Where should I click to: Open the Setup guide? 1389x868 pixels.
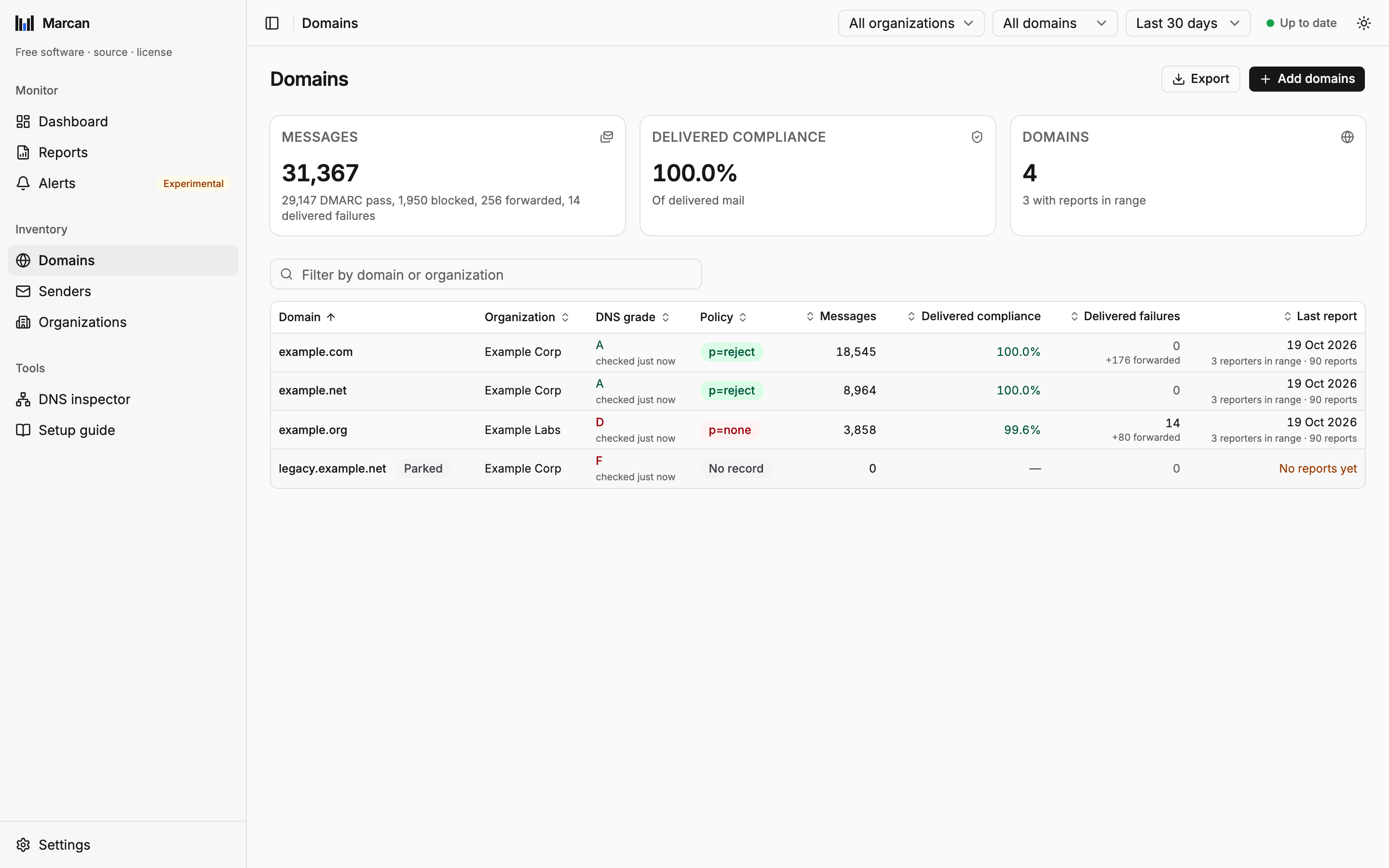[x=123, y=430]
